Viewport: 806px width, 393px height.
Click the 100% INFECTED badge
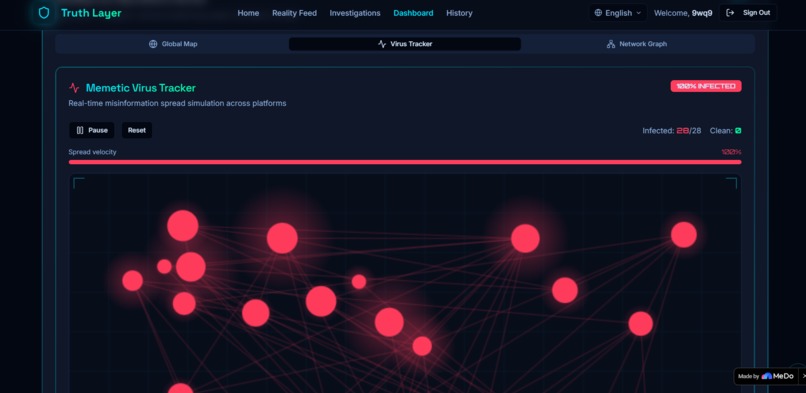(x=706, y=86)
